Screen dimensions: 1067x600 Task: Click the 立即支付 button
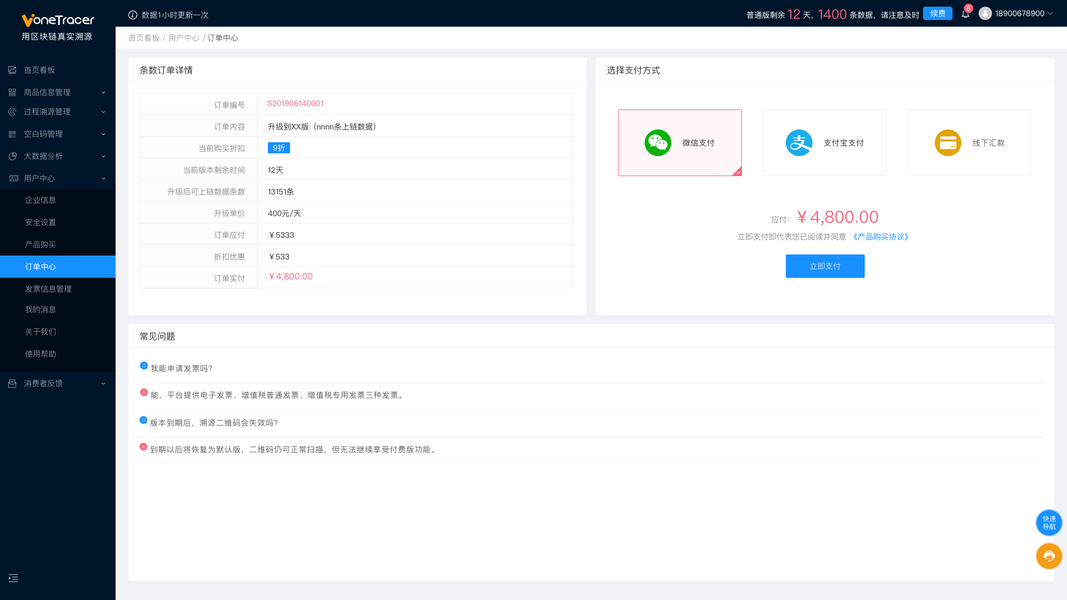tap(825, 266)
